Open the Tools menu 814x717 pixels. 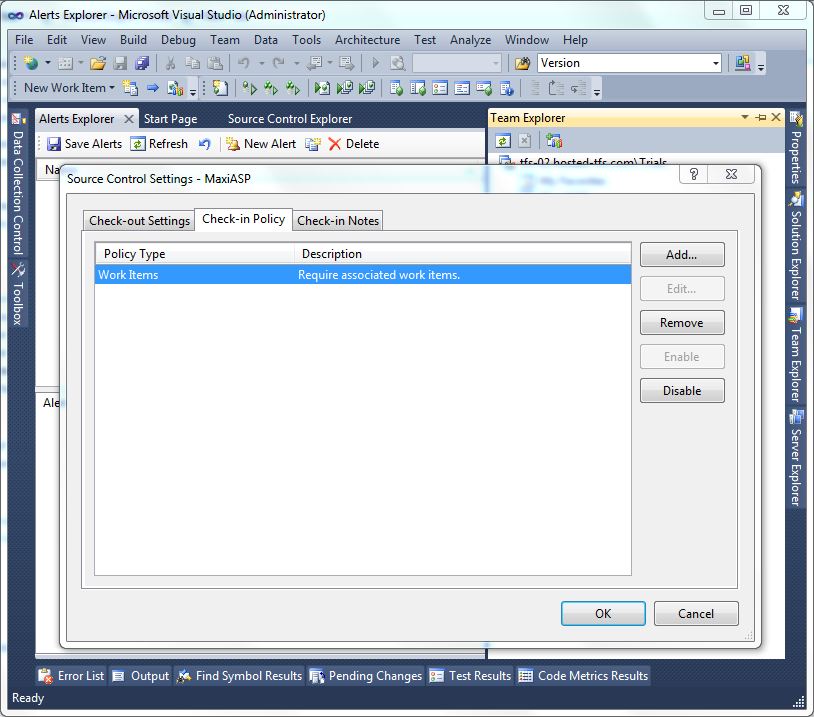point(306,40)
